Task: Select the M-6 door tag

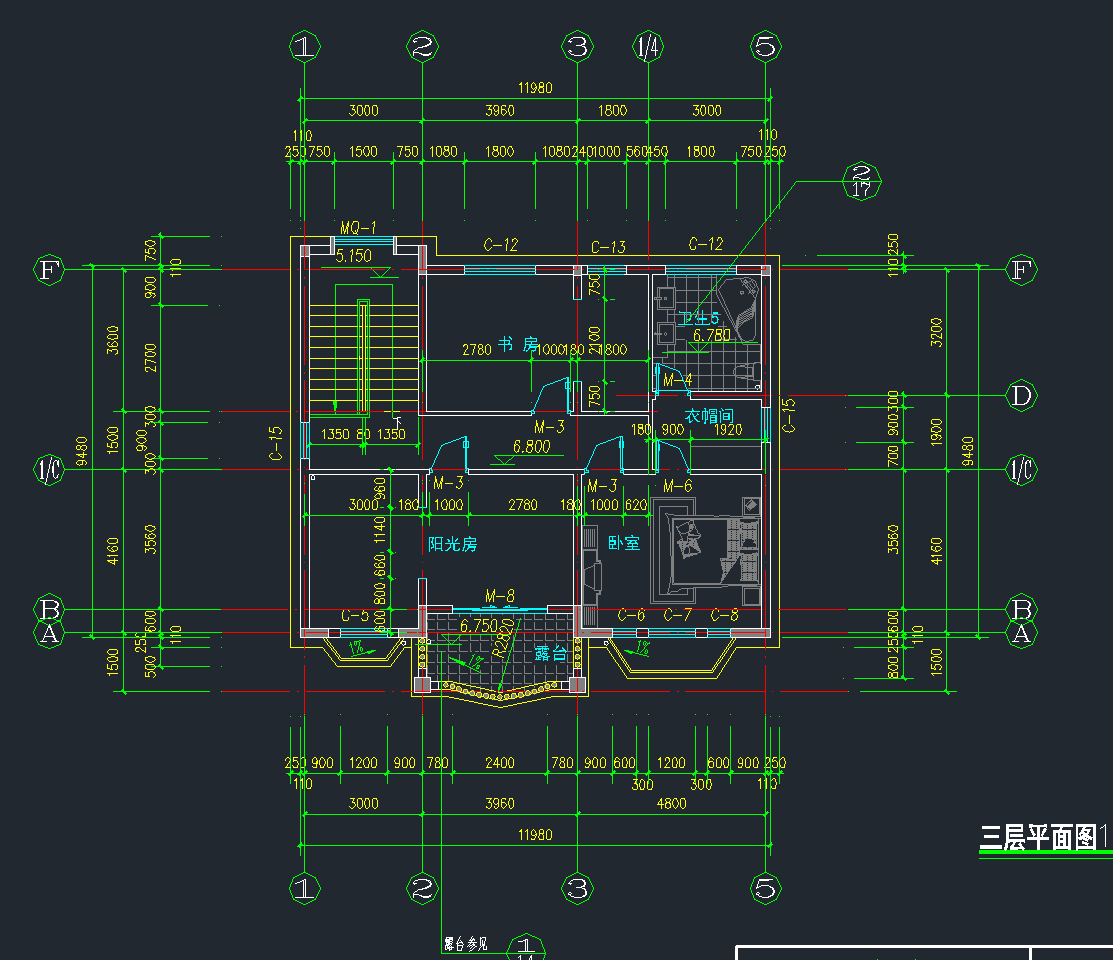Action: (677, 486)
